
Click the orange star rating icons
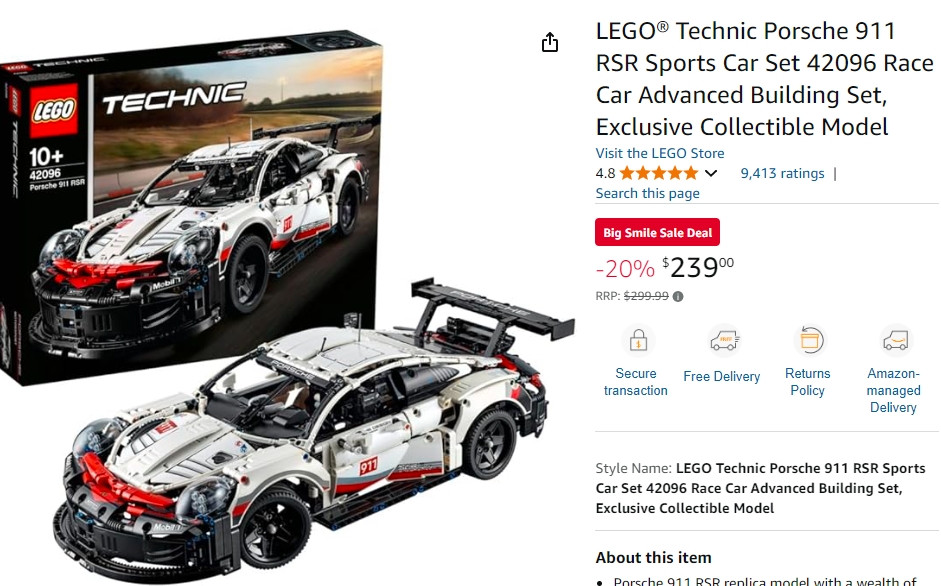658,174
